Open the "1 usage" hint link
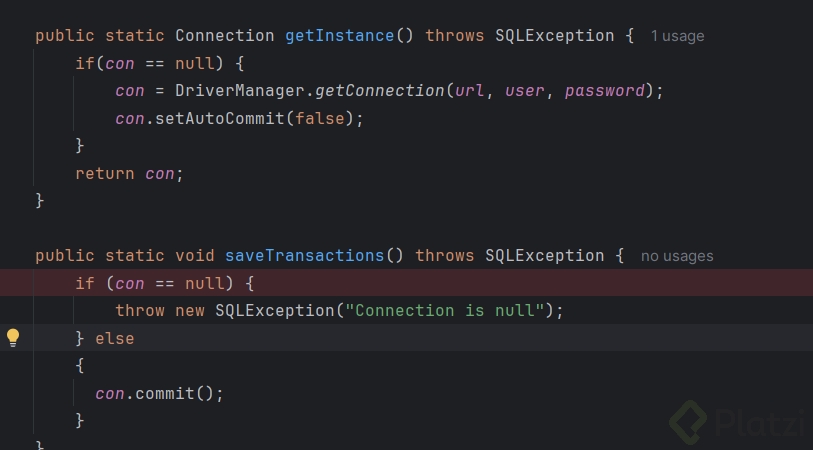This screenshot has height=450, width=813. pyautogui.click(x=677, y=36)
